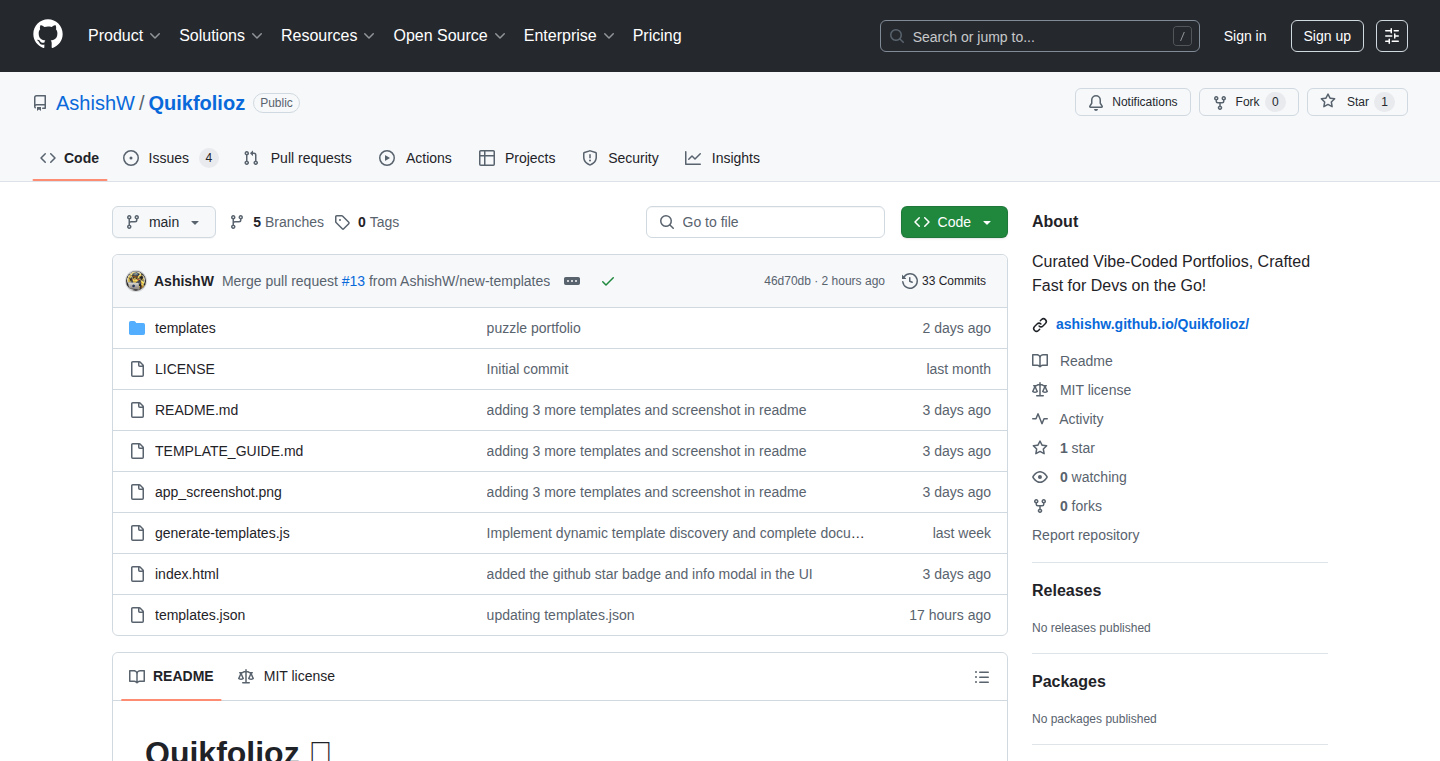Open the Notifications button
This screenshot has height=761, width=1440.
1133,102
